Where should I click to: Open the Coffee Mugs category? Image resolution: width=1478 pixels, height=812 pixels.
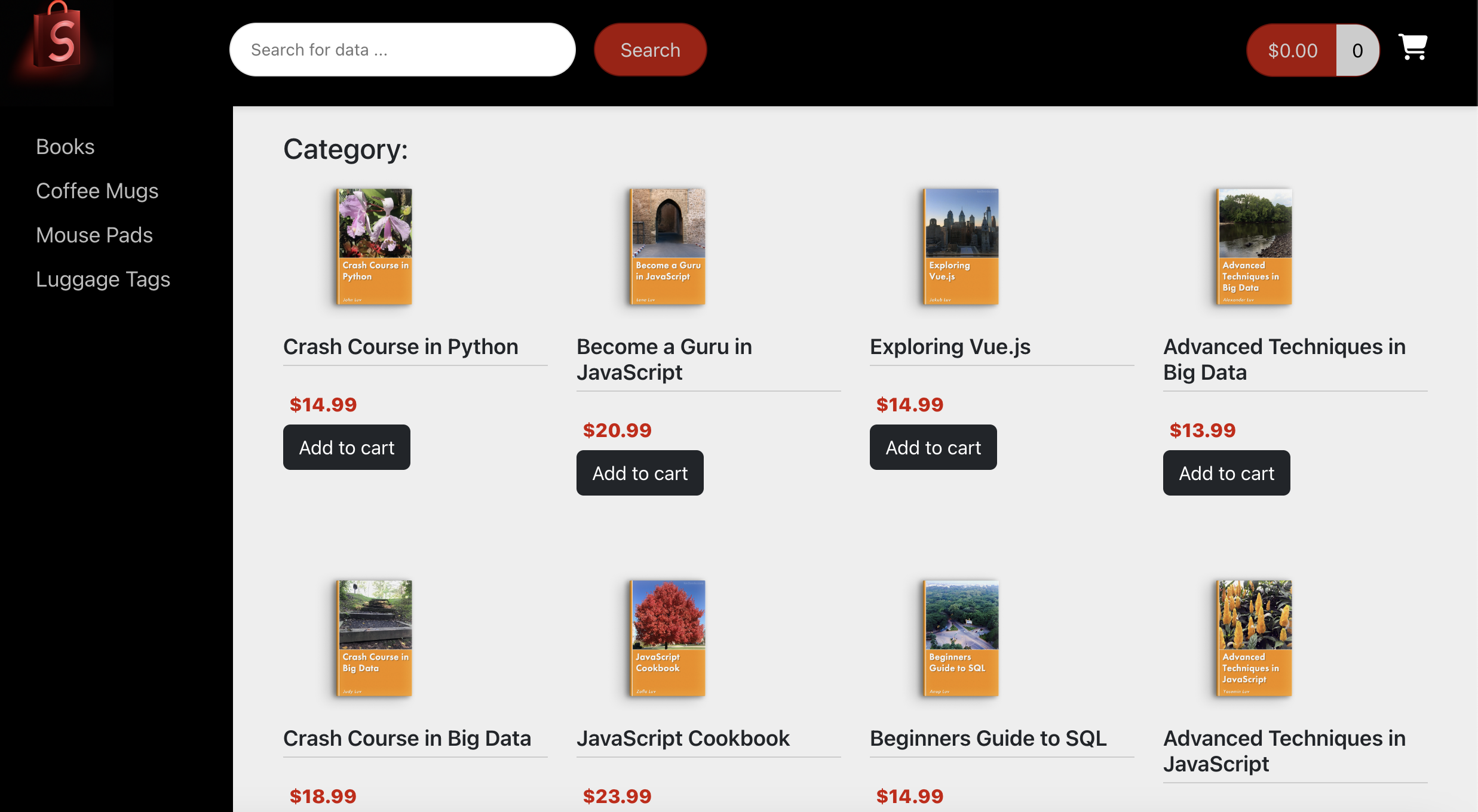(x=97, y=190)
